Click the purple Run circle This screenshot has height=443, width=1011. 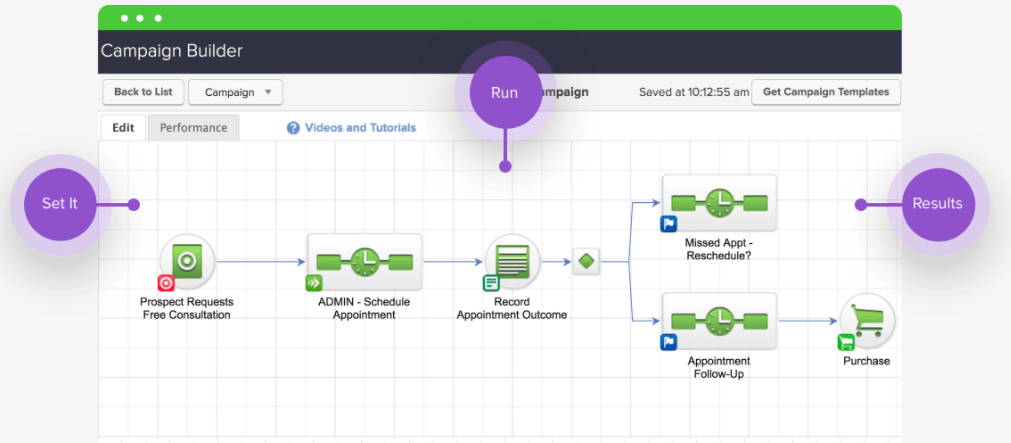click(505, 92)
